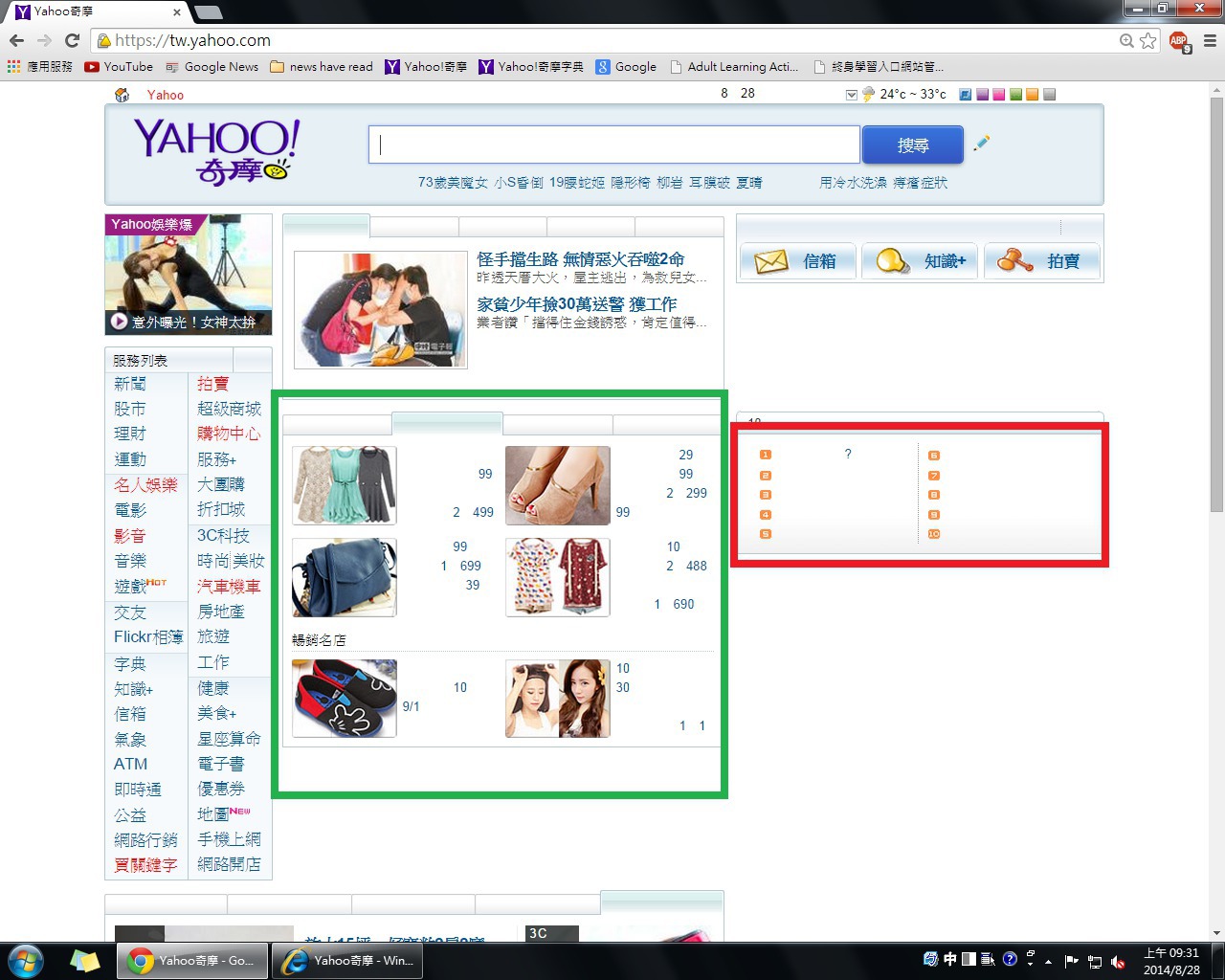Open the Windows Start button
The width and height of the screenshot is (1225, 980).
pyautogui.click(x=25, y=960)
